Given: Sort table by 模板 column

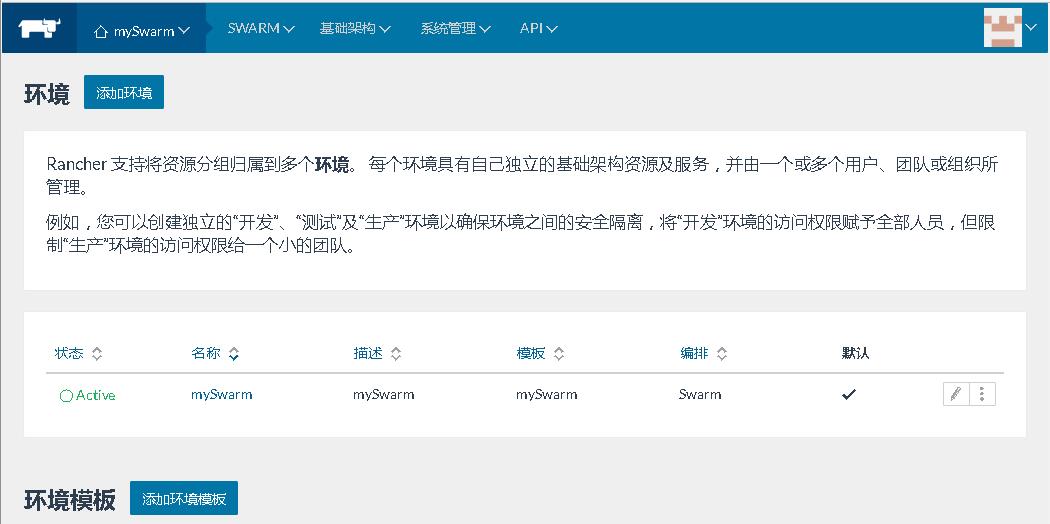Looking at the screenshot, I should click(540, 353).
